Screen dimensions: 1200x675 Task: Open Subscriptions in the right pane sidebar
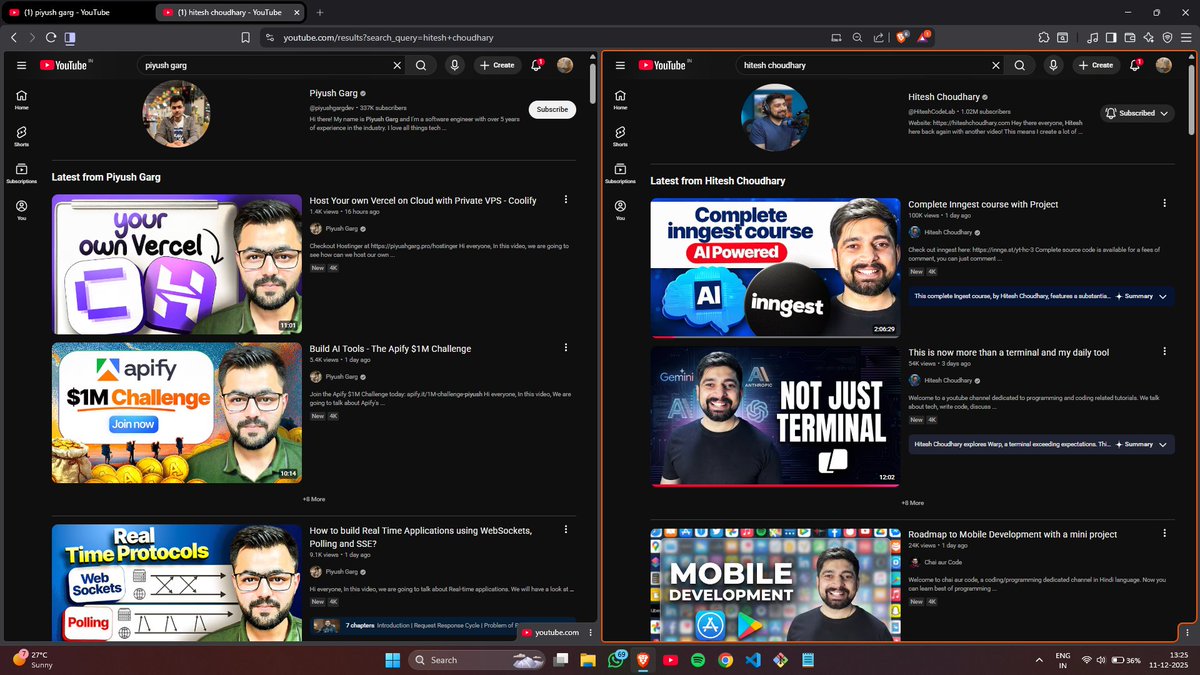620,174
